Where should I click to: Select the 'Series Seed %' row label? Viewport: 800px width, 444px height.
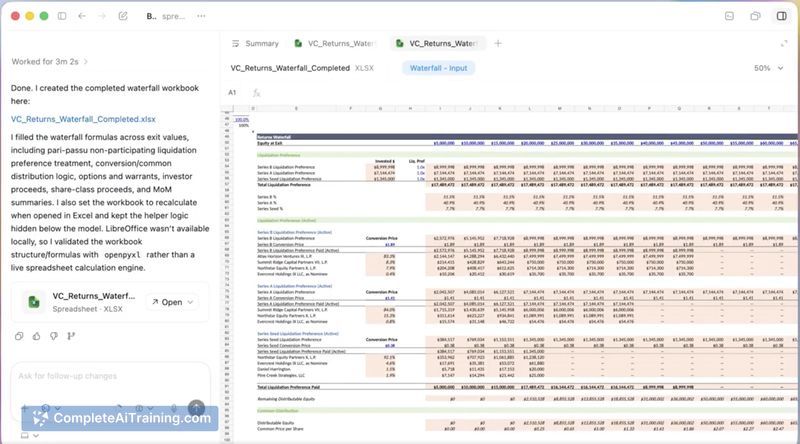click(x=270, y=209)
